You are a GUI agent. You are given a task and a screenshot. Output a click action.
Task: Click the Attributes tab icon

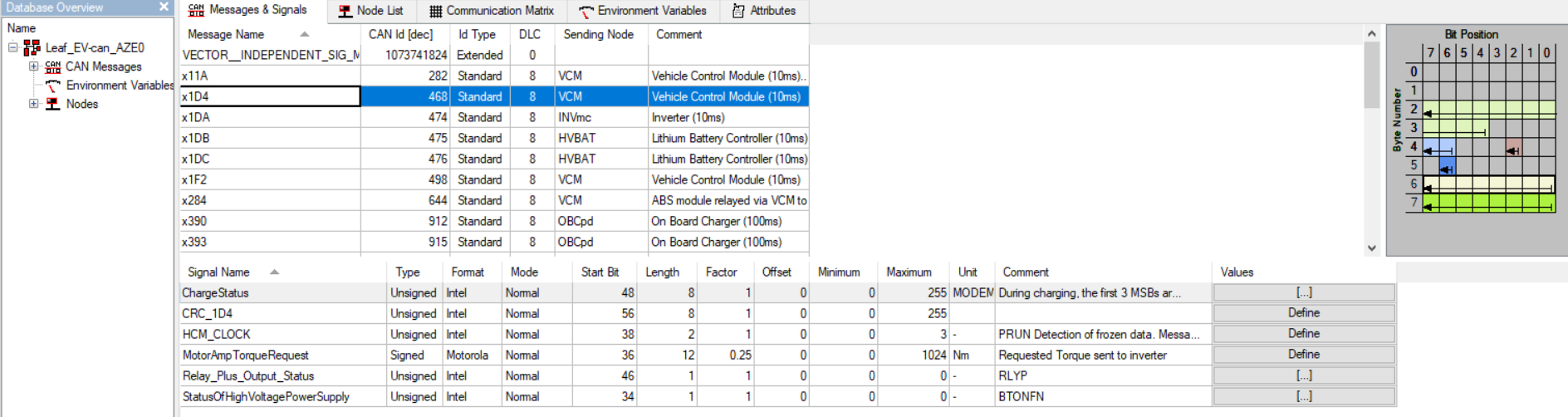coord(738,11)
